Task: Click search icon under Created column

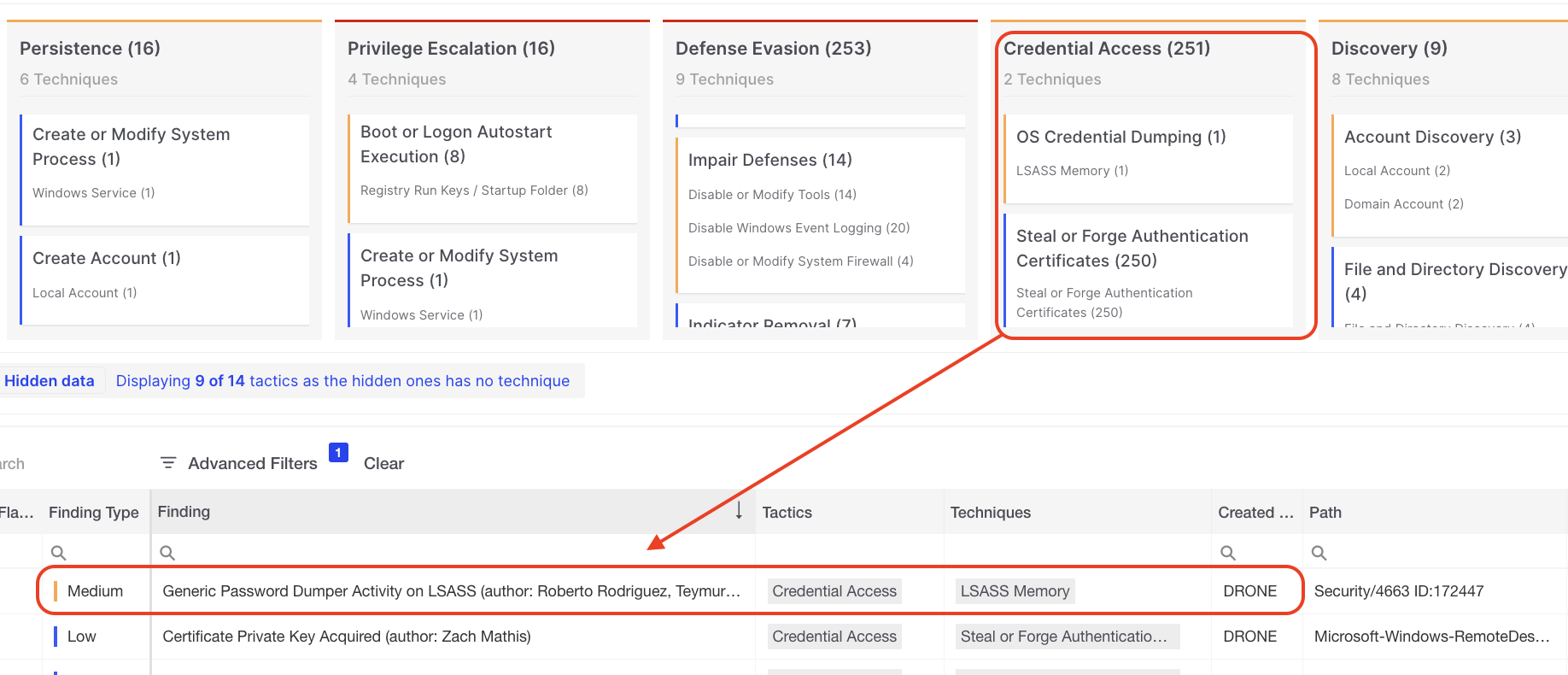Action: (x=1227, y=553)
